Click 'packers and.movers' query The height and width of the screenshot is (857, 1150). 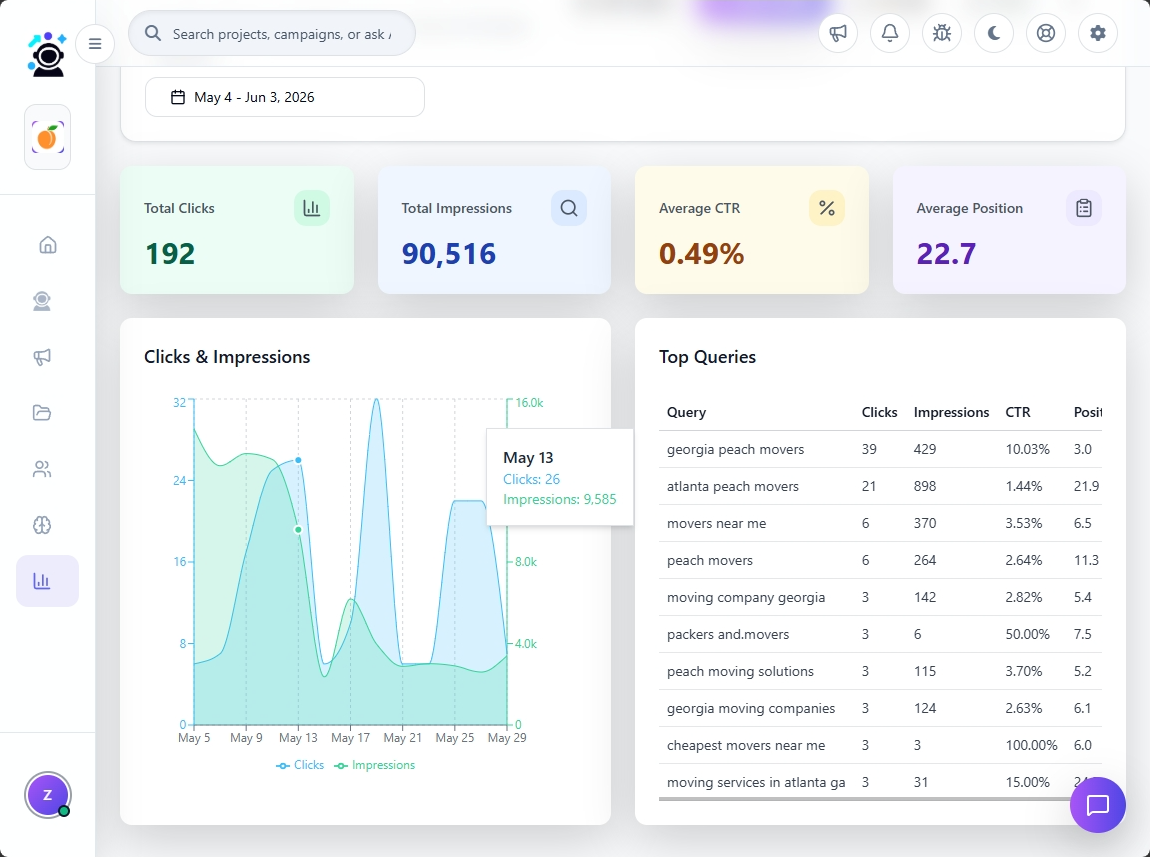point(728,634)
